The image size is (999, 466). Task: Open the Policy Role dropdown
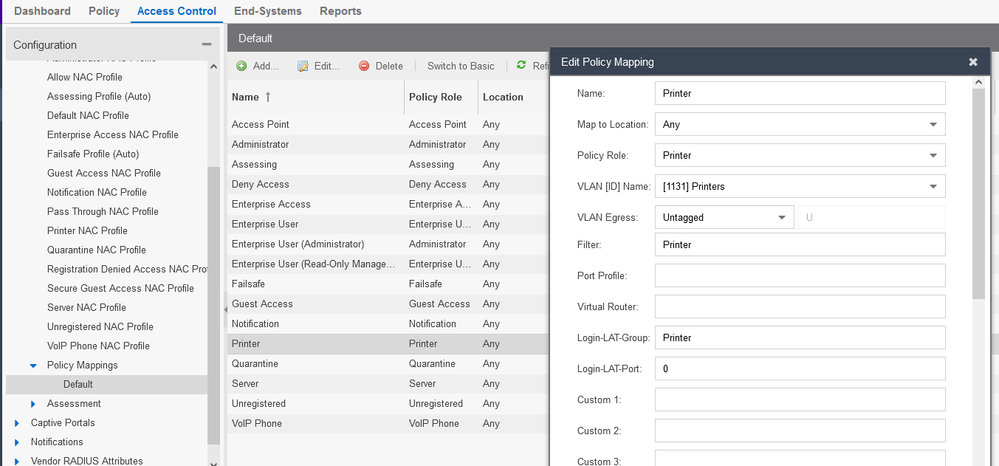pos(933,156)
